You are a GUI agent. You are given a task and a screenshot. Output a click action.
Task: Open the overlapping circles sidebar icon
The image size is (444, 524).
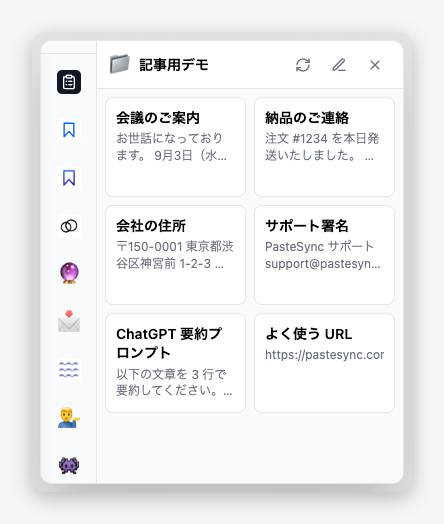tap(69, 226)
